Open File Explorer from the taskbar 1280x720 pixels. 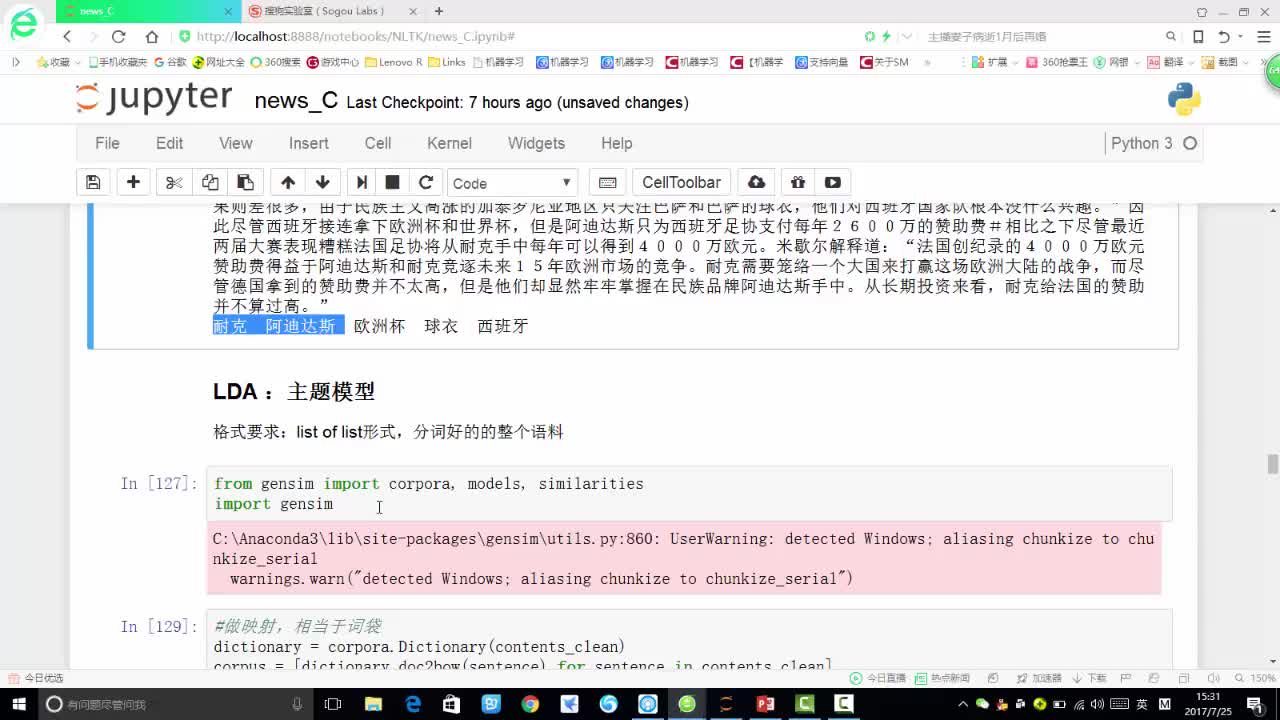click(x=372, y=704)
